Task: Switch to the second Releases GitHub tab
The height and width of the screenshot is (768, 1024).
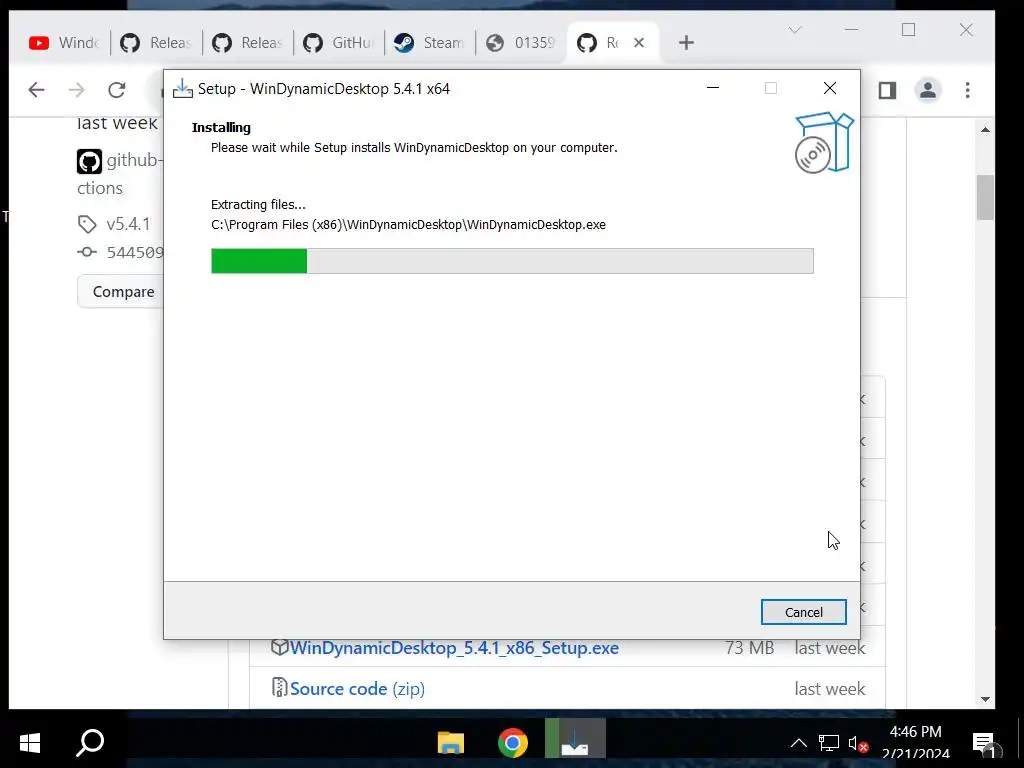Action: tap(247, 43)
